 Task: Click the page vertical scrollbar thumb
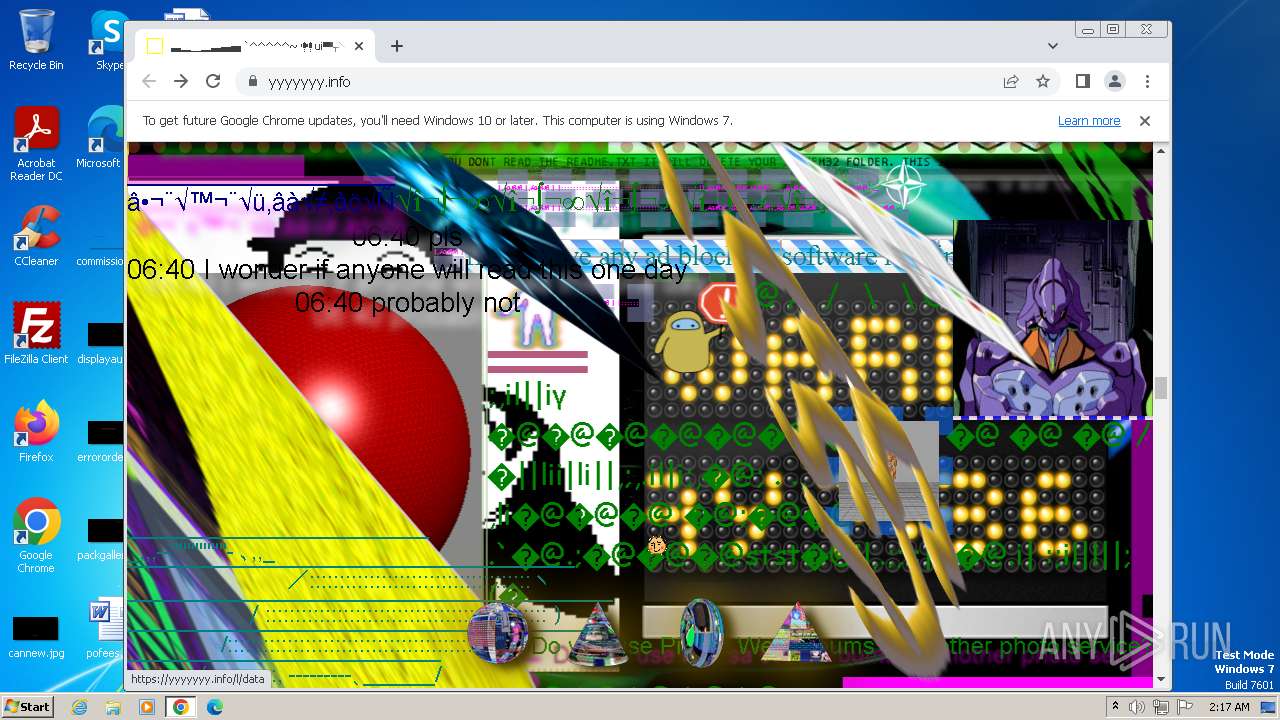[x=1161, y=386]
